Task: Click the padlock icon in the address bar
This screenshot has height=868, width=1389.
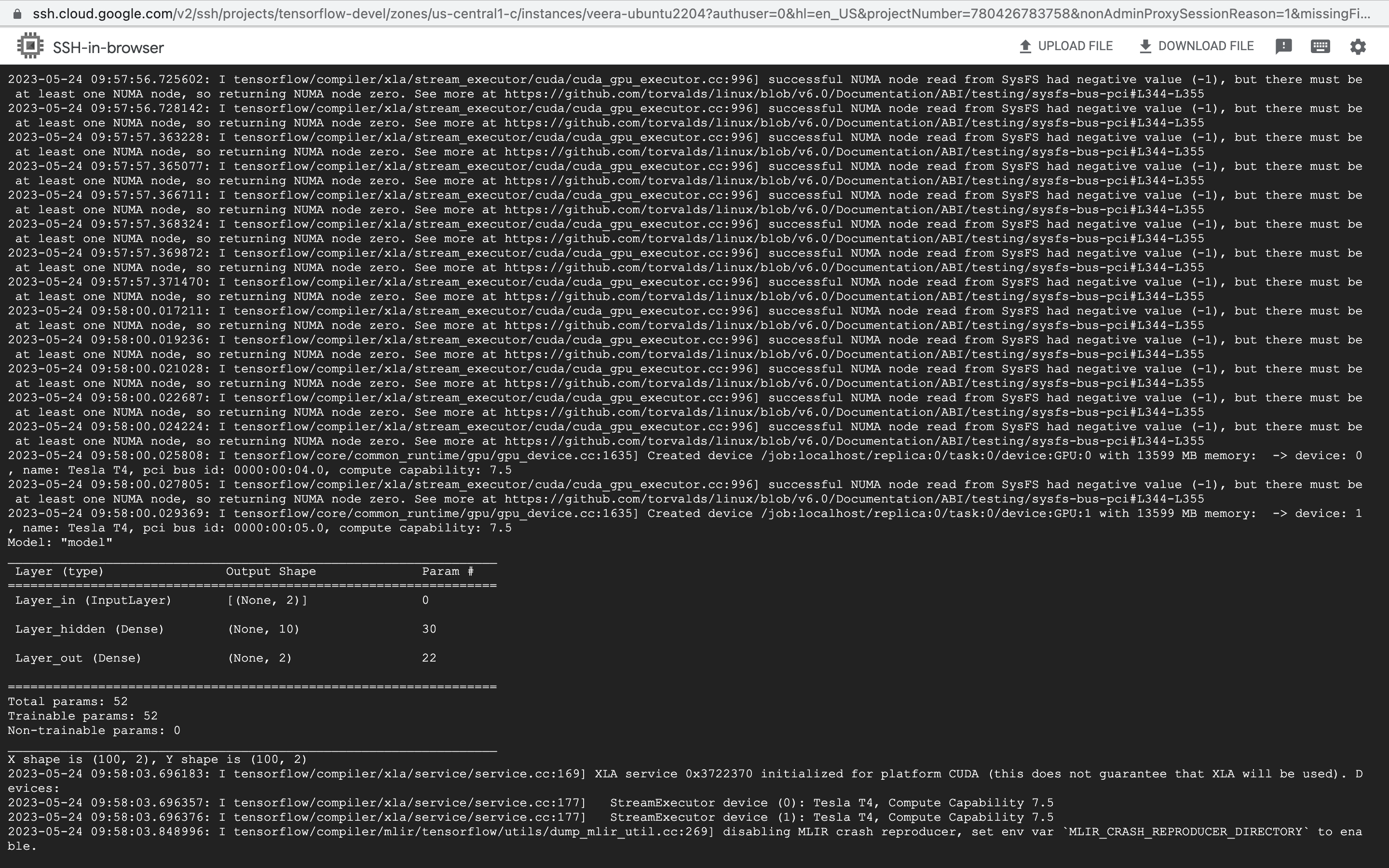Action: (17, 14)
